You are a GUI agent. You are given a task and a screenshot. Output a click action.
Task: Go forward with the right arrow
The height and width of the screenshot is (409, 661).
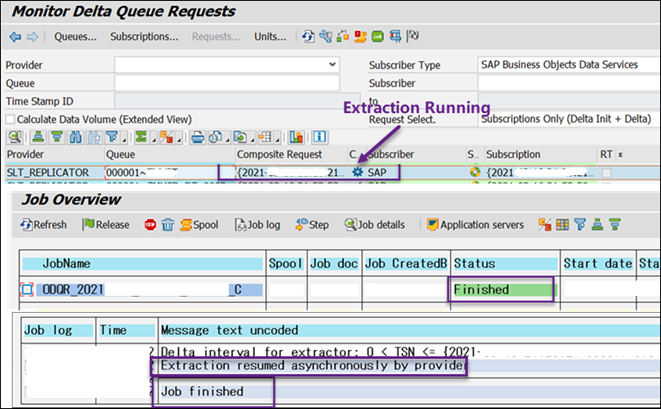(32, 37)
